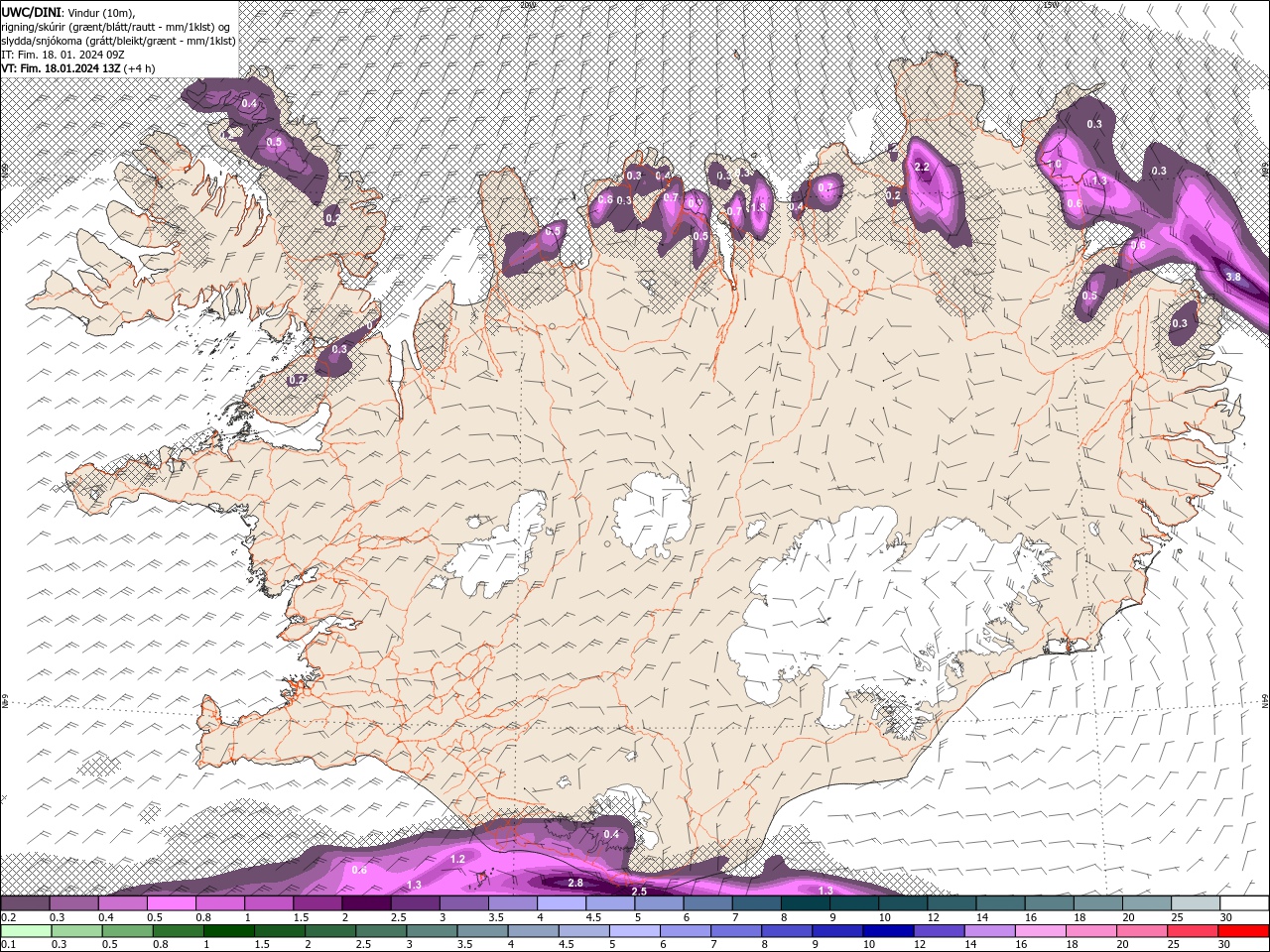Upper legend: pick lavender swatch between 4 and 4.5
This screenshot has height=952, width=1270.
(x=562, y=903)
